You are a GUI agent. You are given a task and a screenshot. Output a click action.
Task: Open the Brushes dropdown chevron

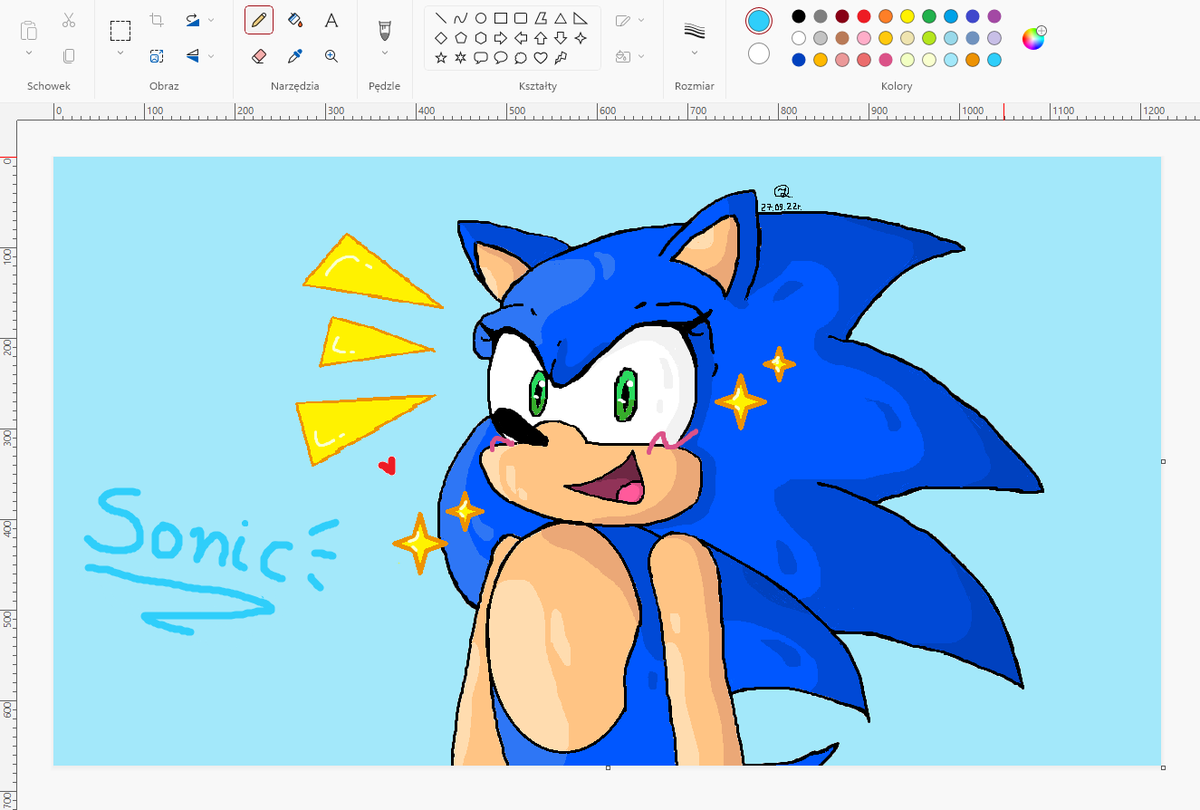click(x=385, y=54)
